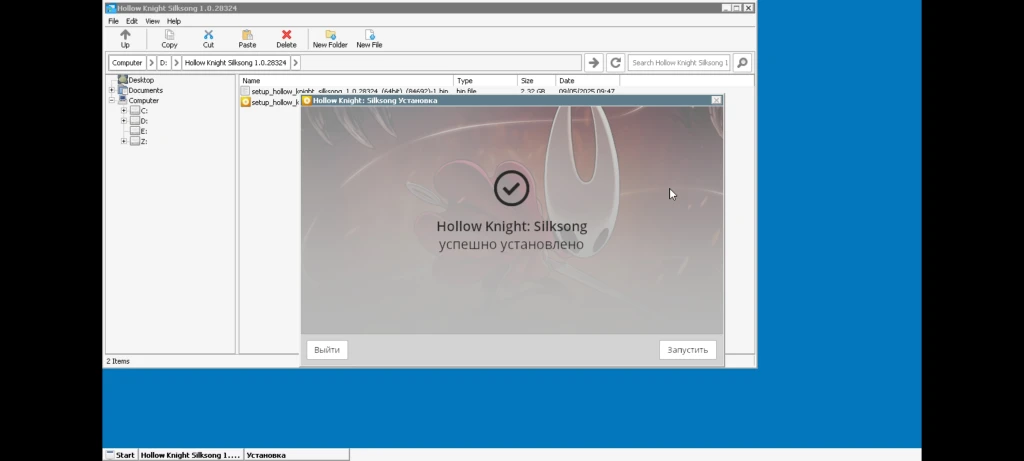Click the search magnifier icon
This screenshot has height=461, width=1024.
(x=742, y=63)
